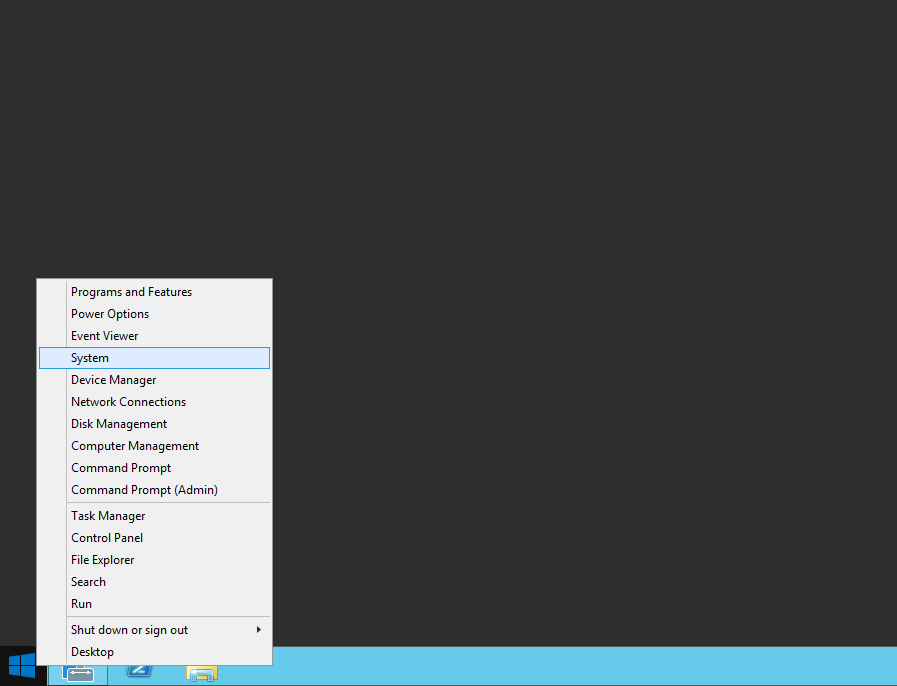Select the highlighted System entry
The image size is (897, 686).
point(90,357)
